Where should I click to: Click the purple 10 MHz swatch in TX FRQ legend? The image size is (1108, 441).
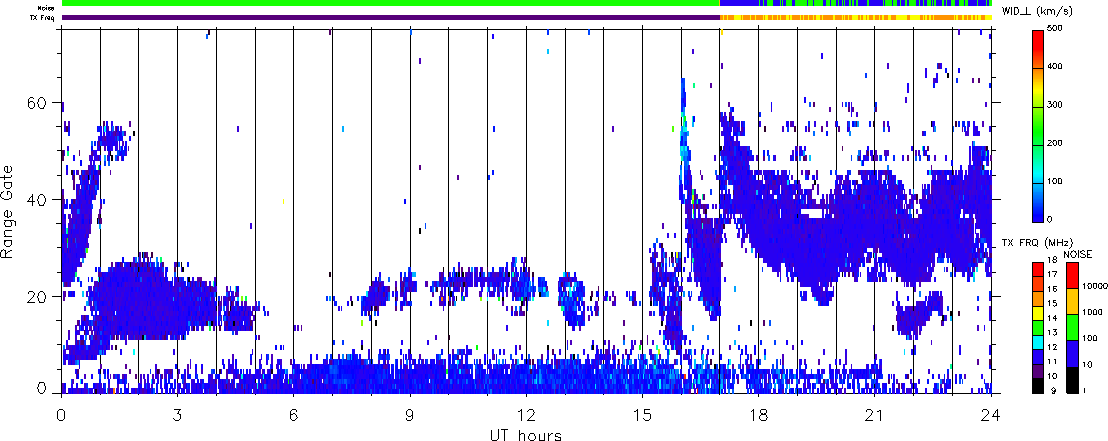pyautogui.click(x=1038, y=372)
